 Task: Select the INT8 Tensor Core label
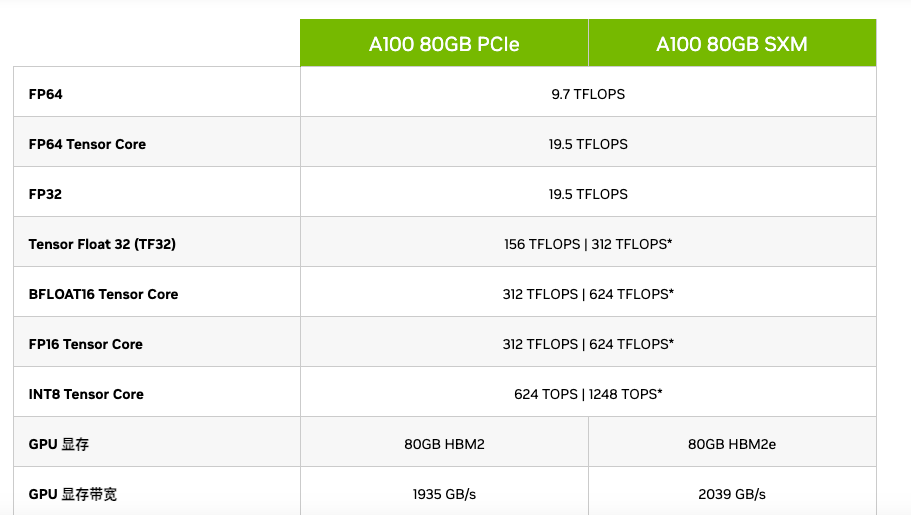86,394
